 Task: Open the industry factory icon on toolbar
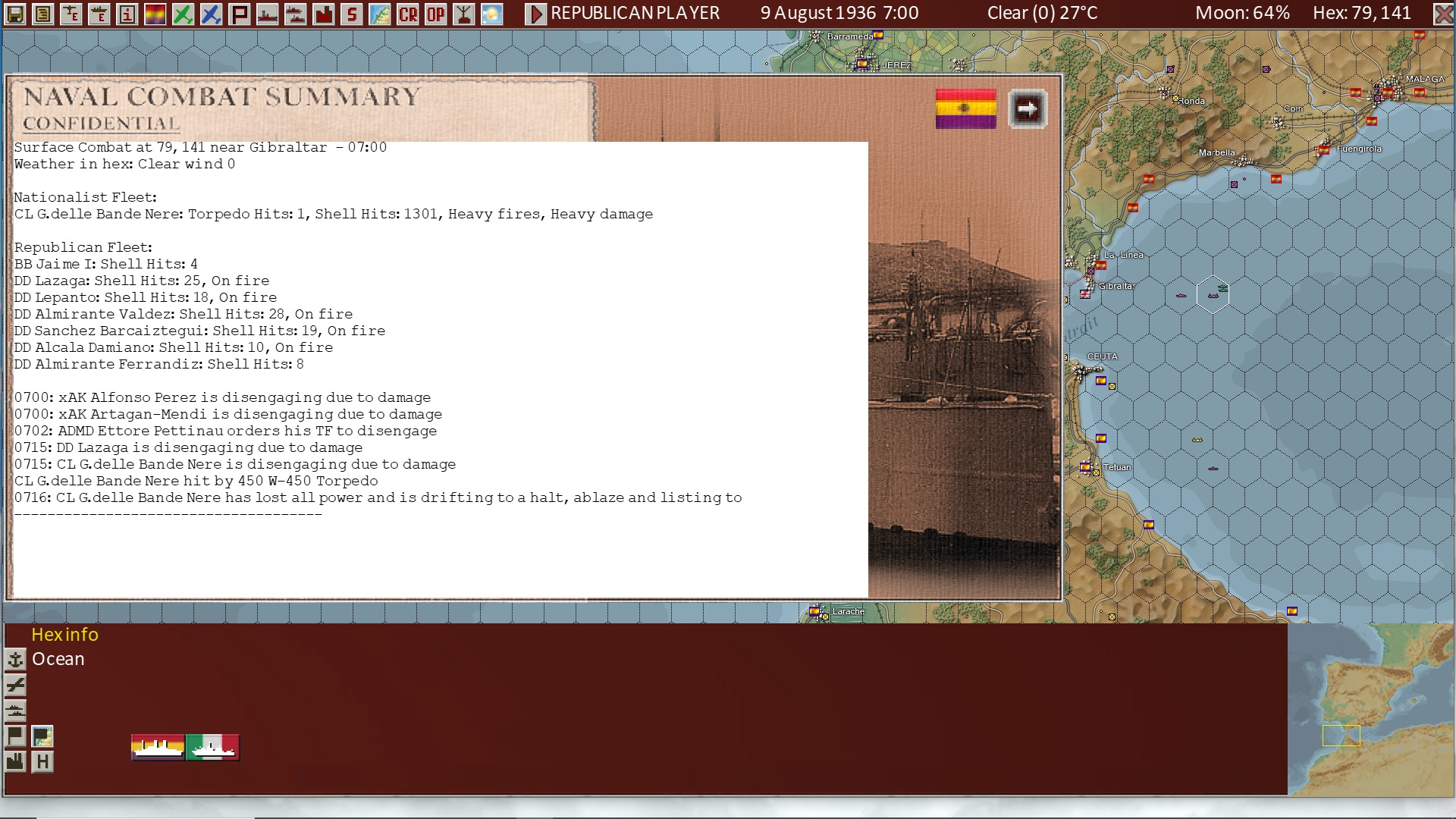(x=323, y=13)
